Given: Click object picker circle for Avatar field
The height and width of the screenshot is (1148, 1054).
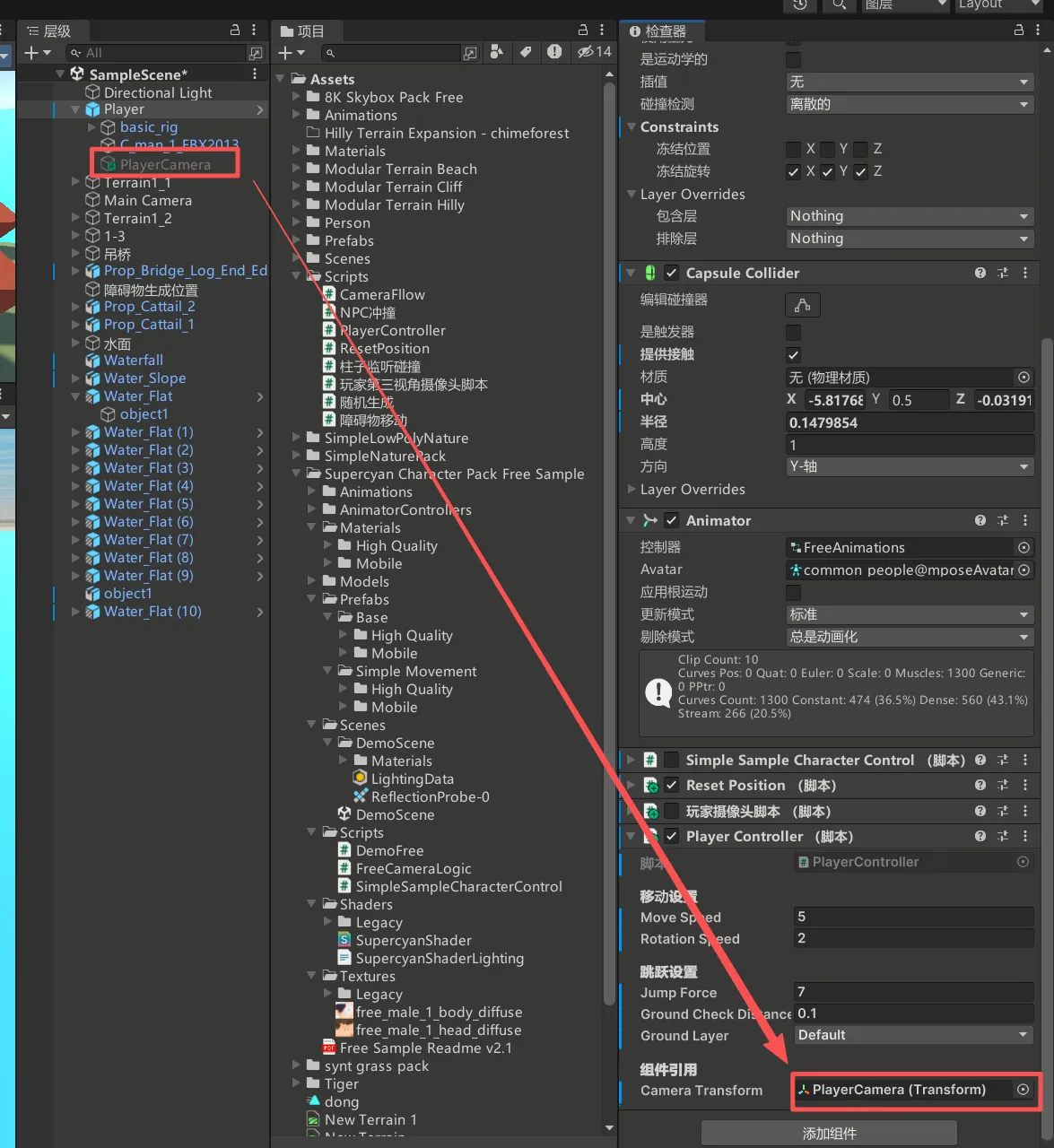Looking at the screenshot, I should pyautogui.click(x=1024, y=570).
